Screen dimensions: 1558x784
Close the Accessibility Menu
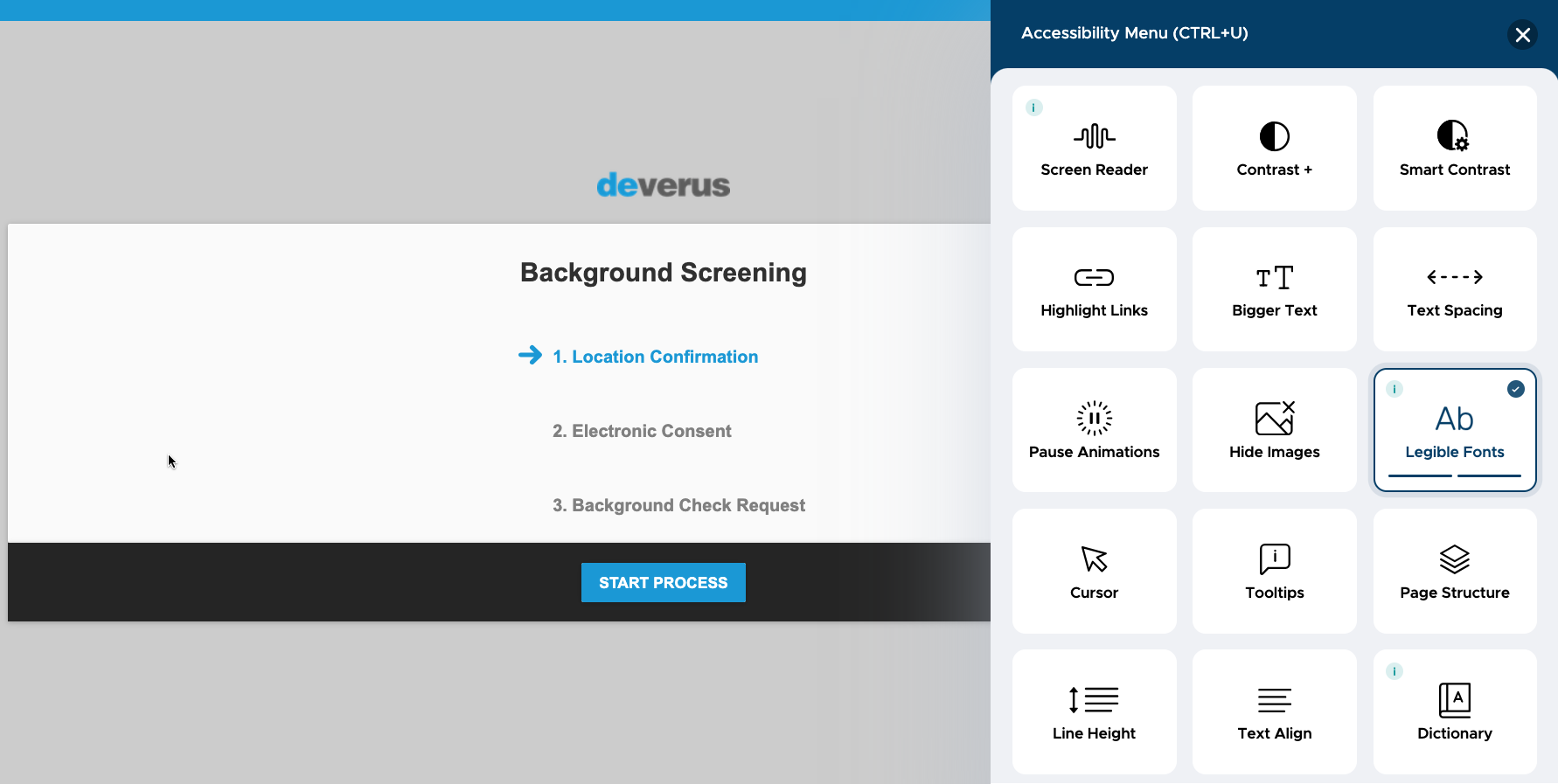(1522, 34)
